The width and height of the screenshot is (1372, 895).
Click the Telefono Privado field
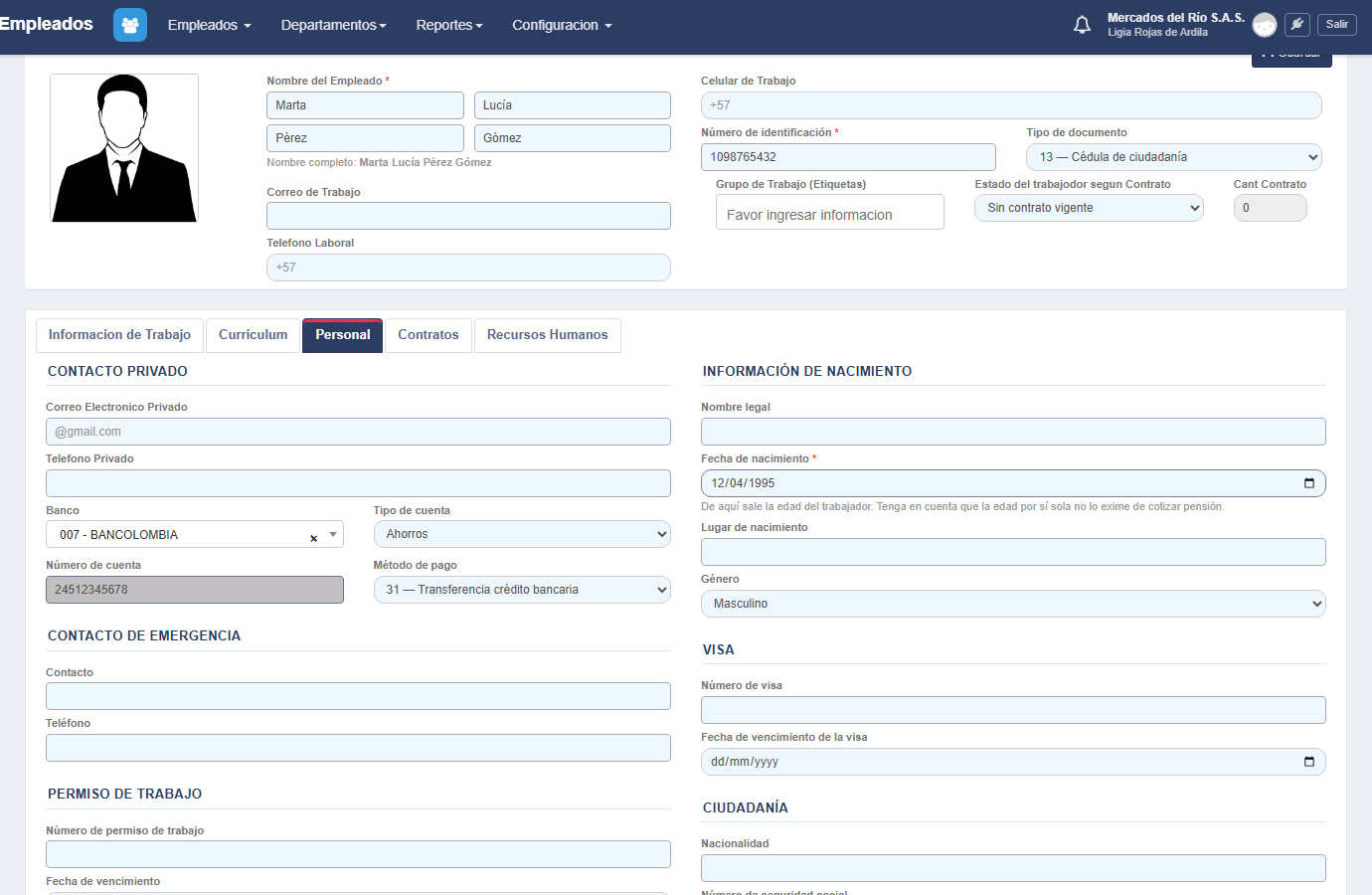[358, 483]
